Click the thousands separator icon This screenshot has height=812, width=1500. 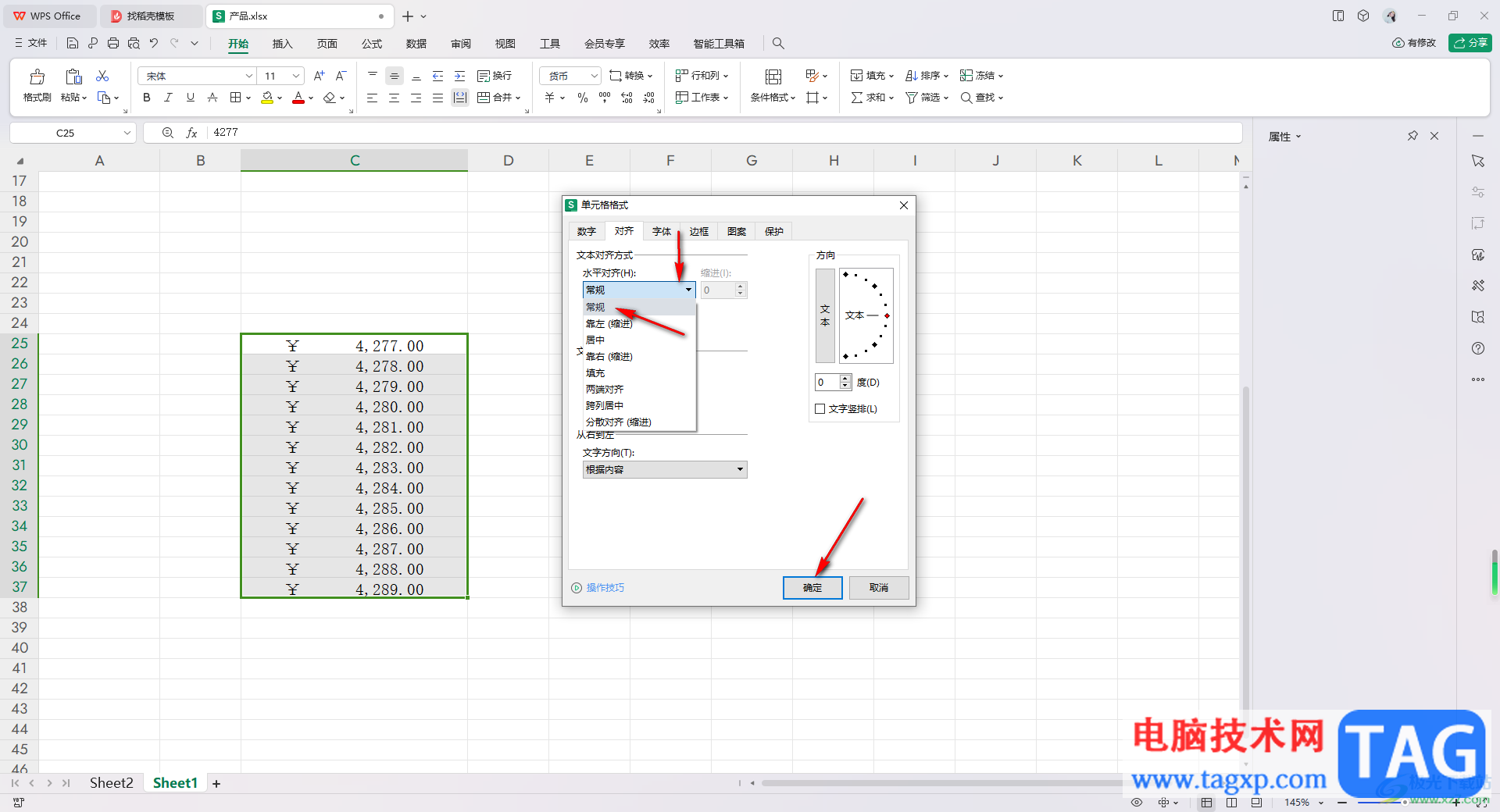click(605, 98)
